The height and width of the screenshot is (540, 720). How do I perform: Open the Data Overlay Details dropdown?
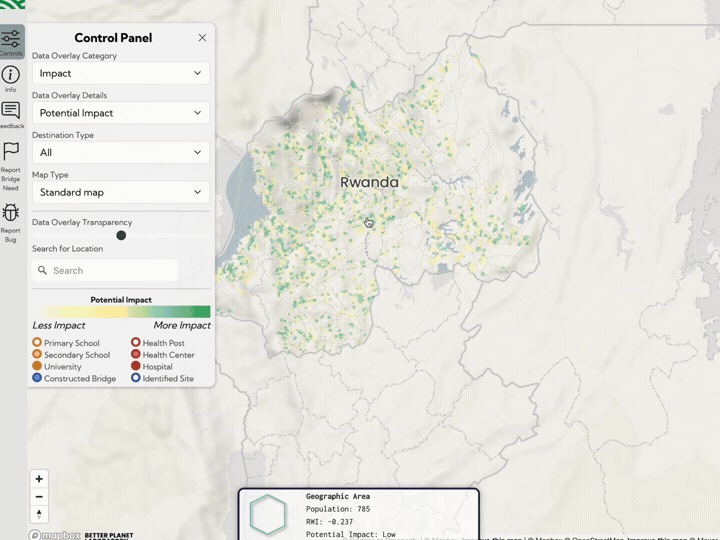pos(120,113)
